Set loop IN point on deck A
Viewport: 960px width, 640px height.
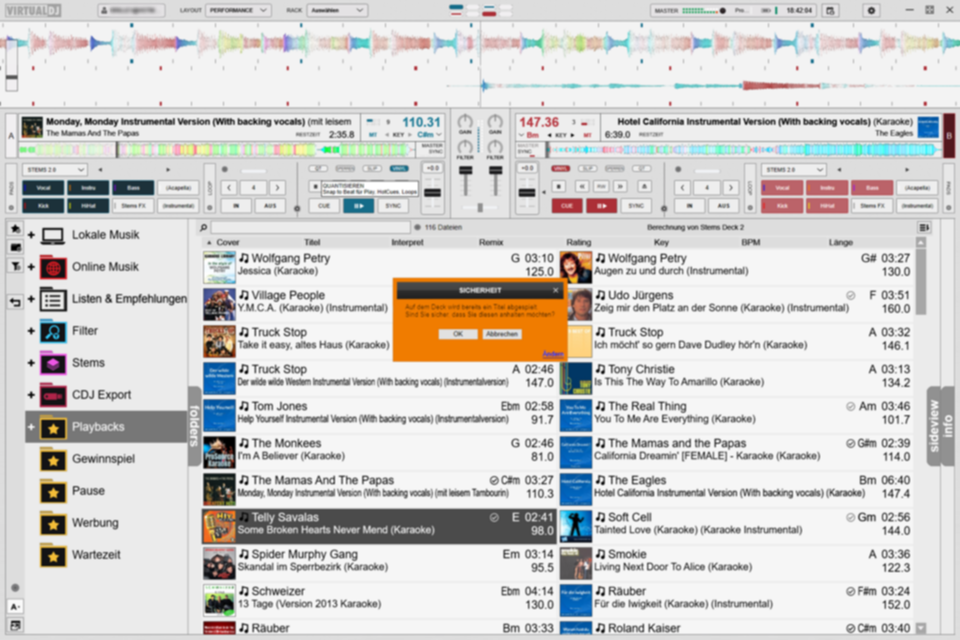tap(236, 206)
